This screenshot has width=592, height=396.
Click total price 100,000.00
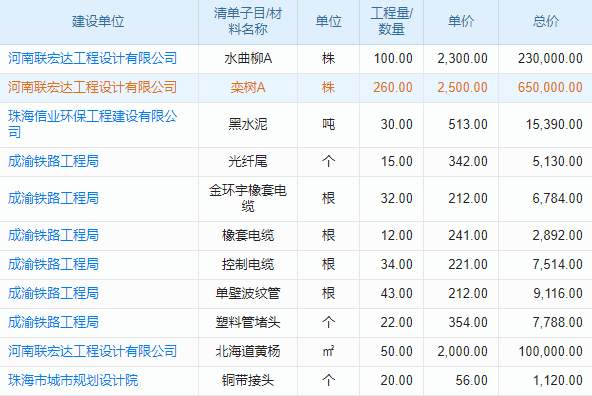point(550,351)
